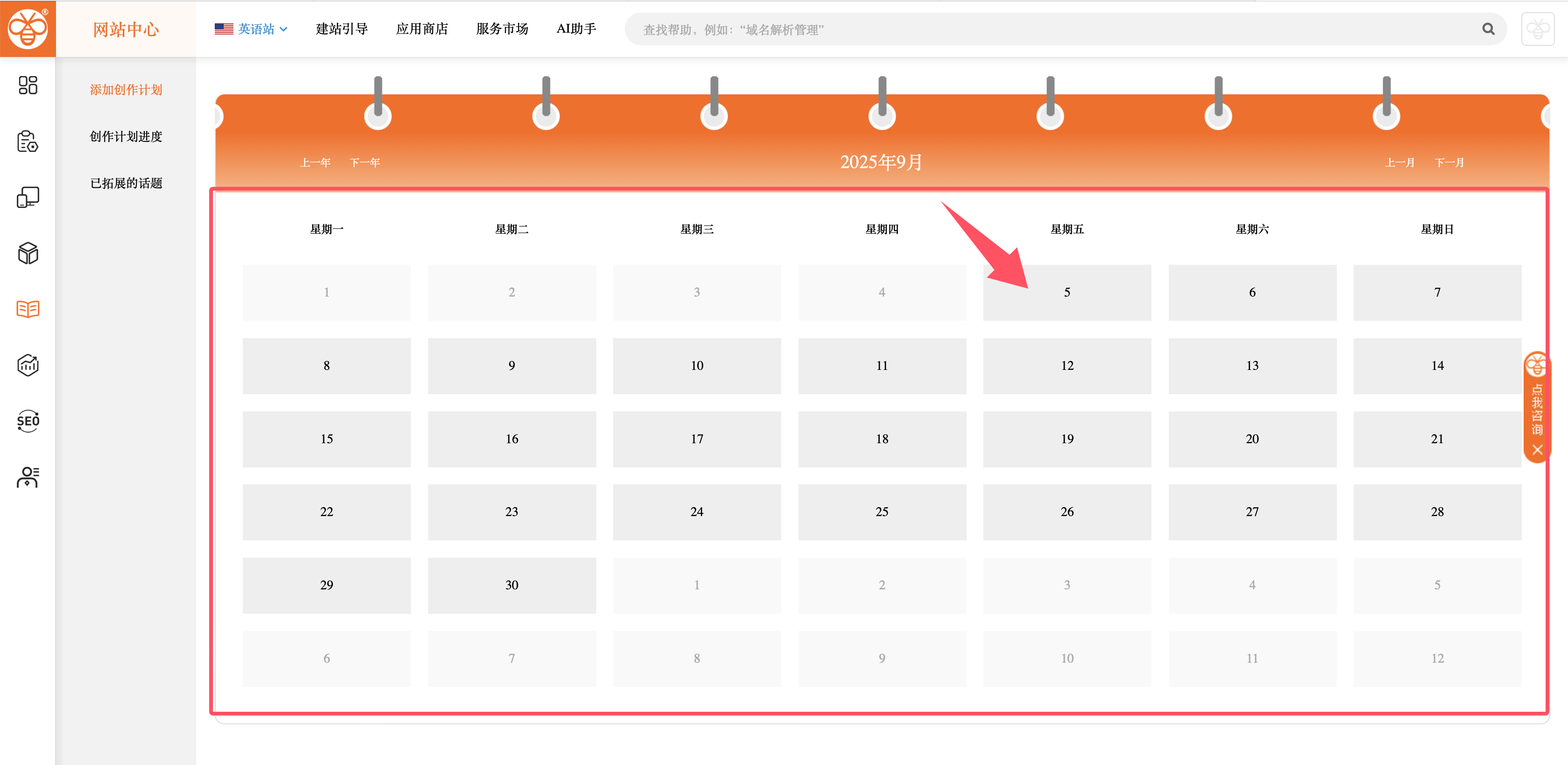The height and width of the screenshot is (765, 1568).
Task: Click greyed-out day 8 in the last row
Action: tap(697, 659)
